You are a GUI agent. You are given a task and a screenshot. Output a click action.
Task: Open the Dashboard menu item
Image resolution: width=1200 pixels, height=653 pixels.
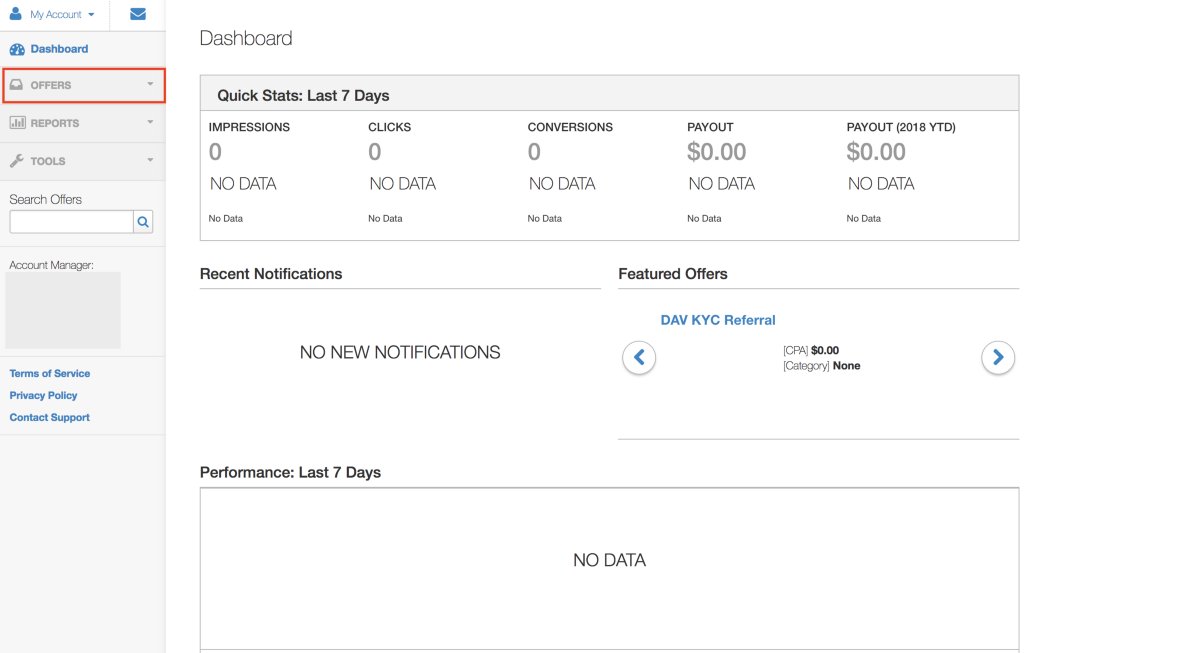(x=59, y=49)
